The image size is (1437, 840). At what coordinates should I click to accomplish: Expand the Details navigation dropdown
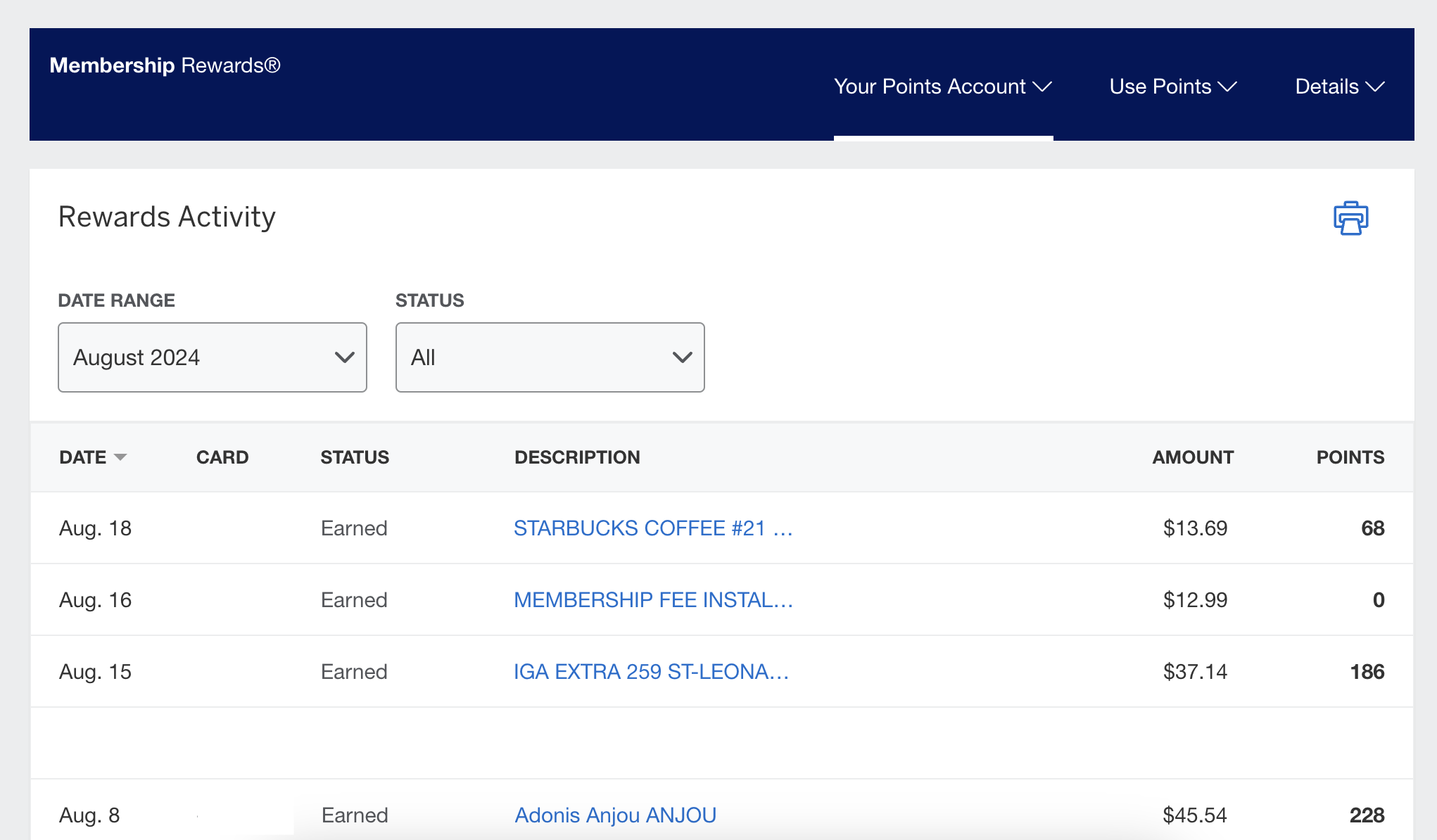tap(1338, 87)
